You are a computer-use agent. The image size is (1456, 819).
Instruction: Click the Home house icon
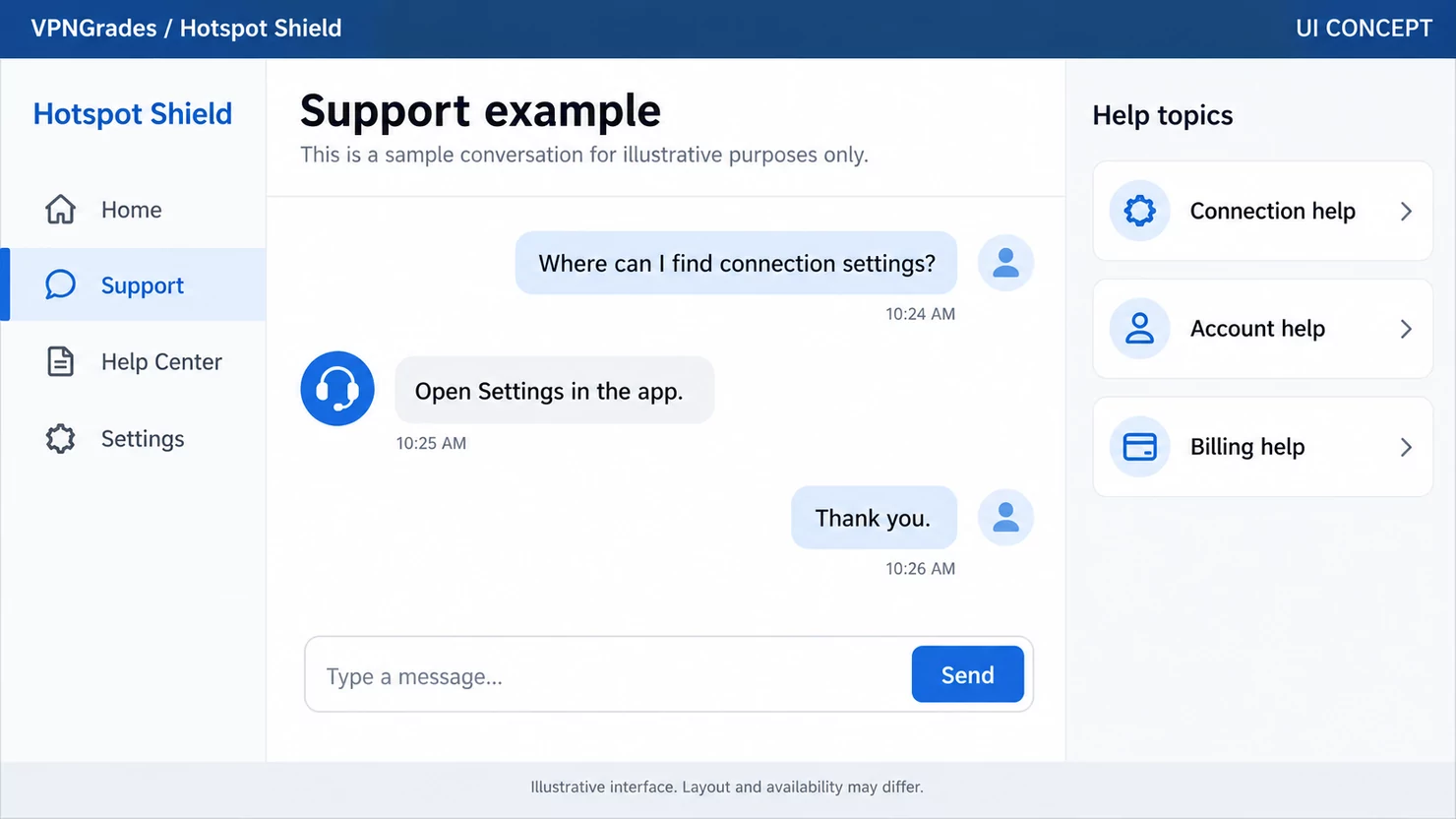click(x=60, y=210)
